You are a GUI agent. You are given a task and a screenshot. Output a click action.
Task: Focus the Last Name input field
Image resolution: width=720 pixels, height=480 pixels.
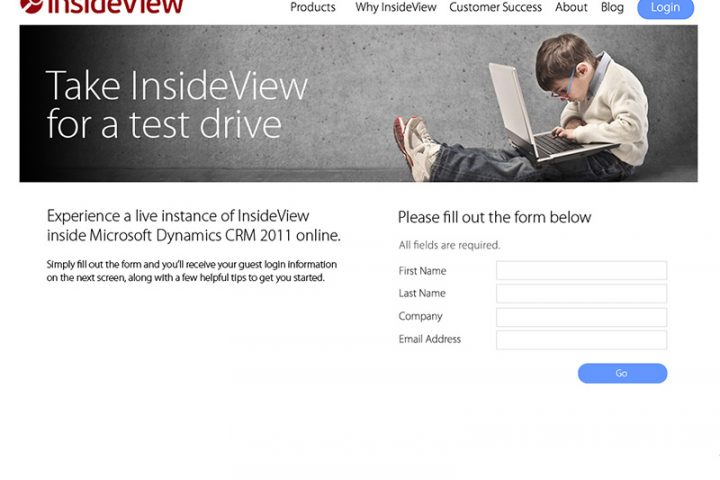(581, 294)
